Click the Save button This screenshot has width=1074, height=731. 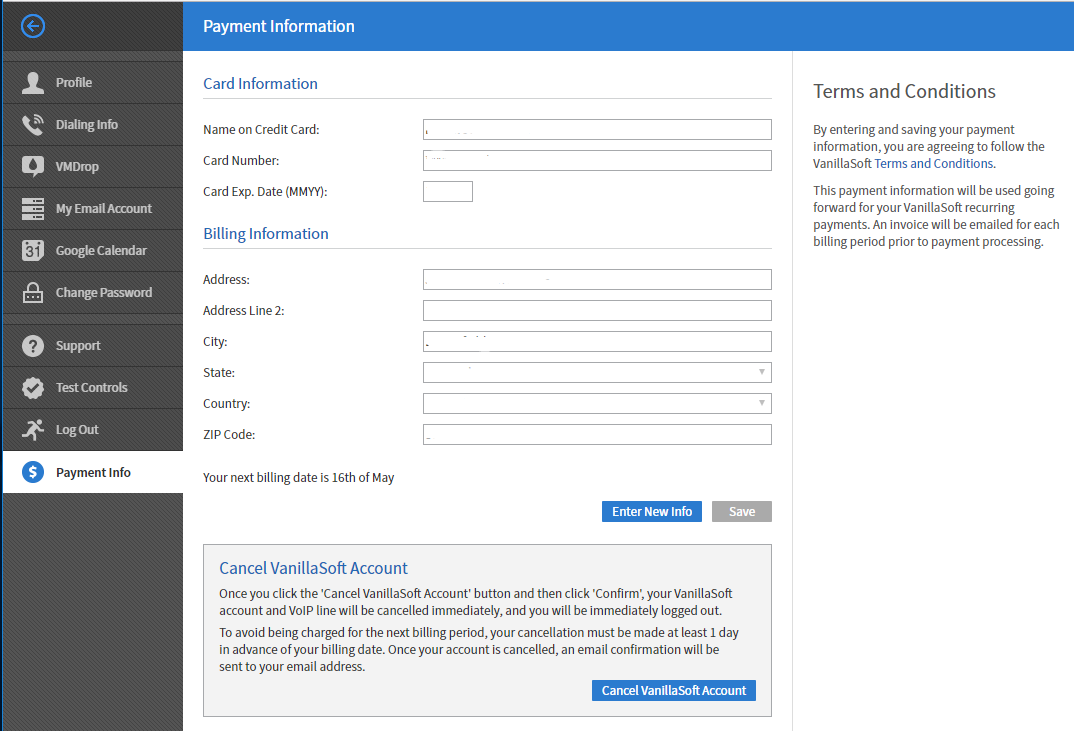742,512
